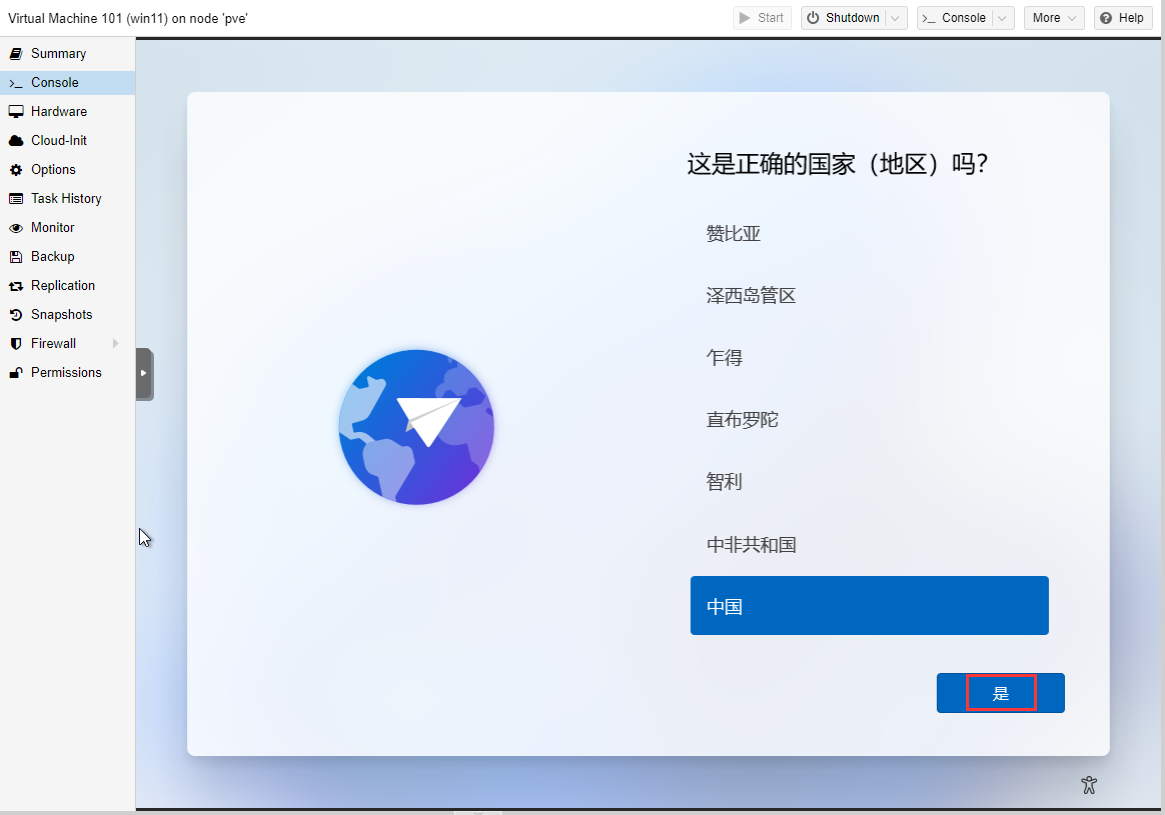Click the Cloud-Init cloud icon
The image size is (1165, 815).
click(16, 141)
